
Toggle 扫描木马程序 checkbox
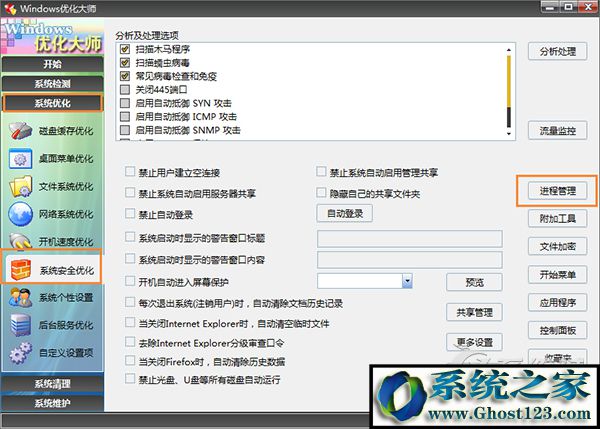tap(125, 49)
